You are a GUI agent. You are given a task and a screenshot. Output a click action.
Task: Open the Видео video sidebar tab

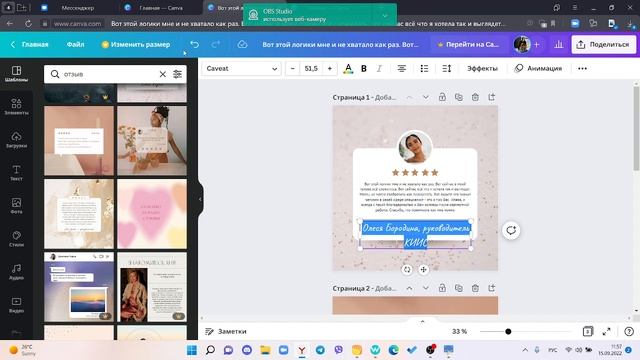click(16, 305)
